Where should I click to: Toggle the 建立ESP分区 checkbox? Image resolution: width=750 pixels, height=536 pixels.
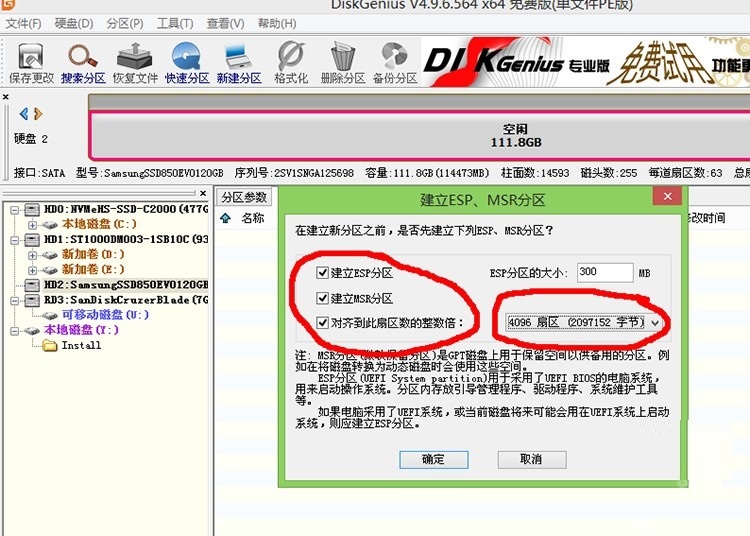click(322, 273)
